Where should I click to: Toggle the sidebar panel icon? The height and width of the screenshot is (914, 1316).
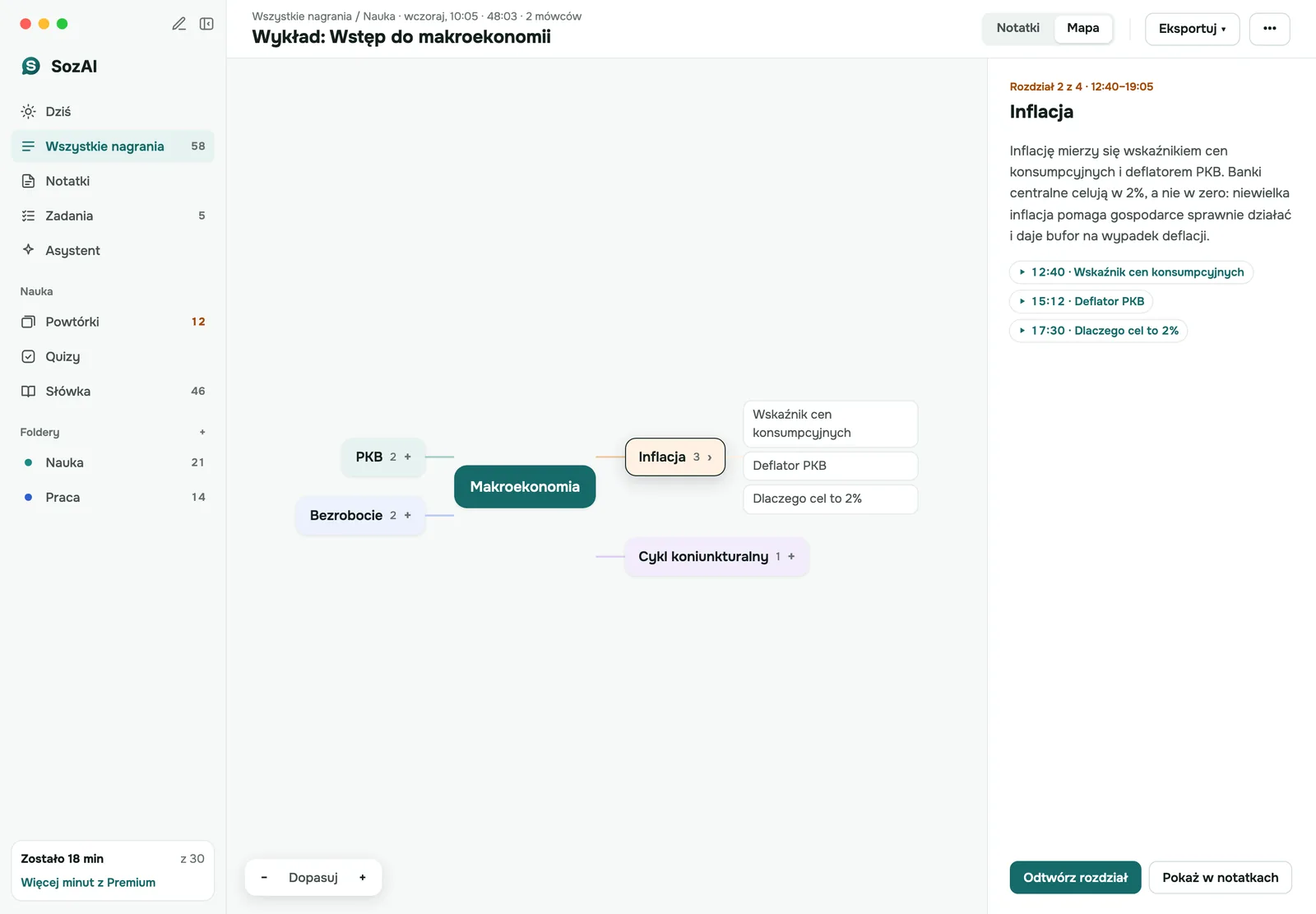[206, 24]
